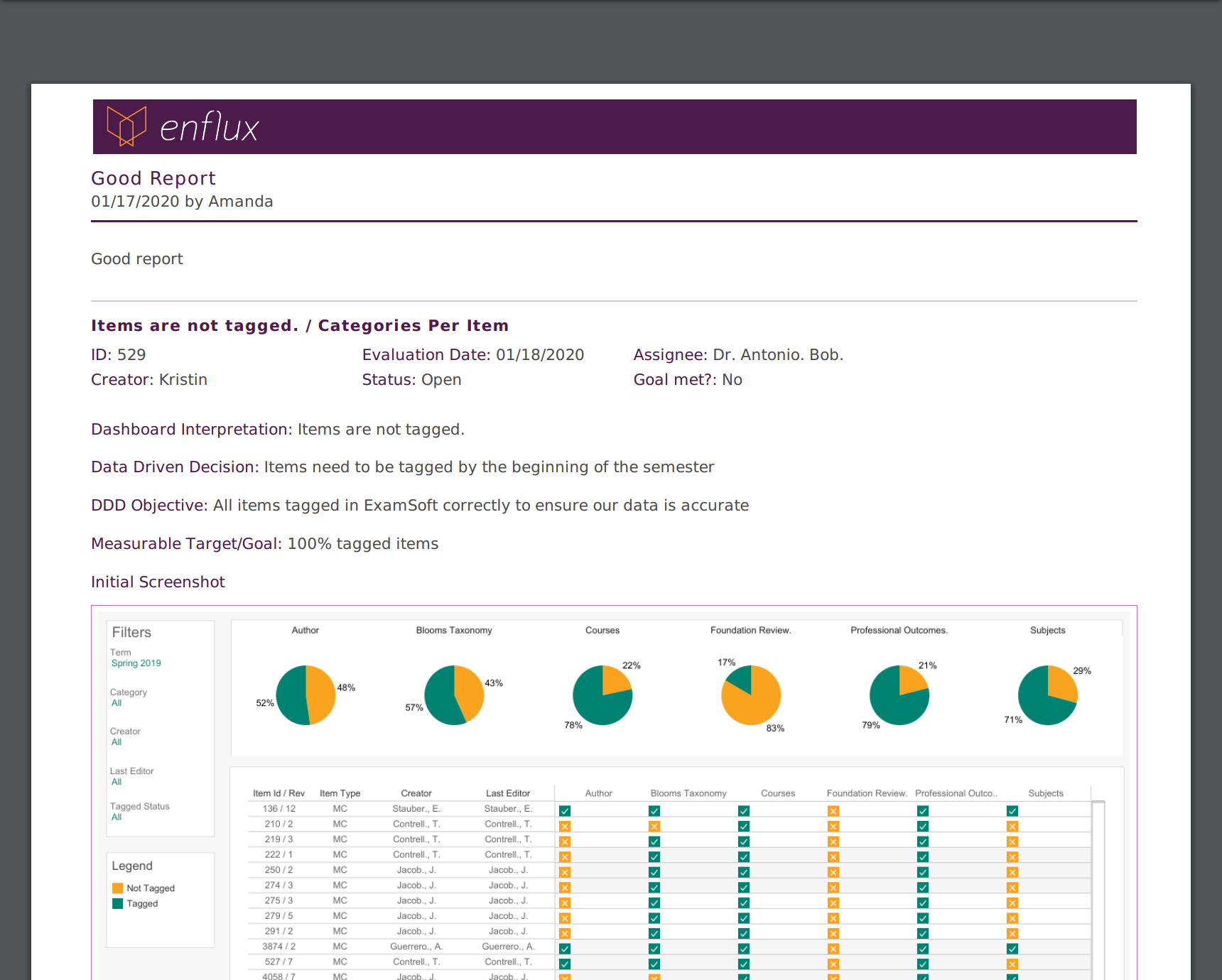Image resolution: width=1222 pixels, height=980 pixels.
Task: Click the Initial Screenshot label
Action: pyautogui.click(x=158, y=582)
